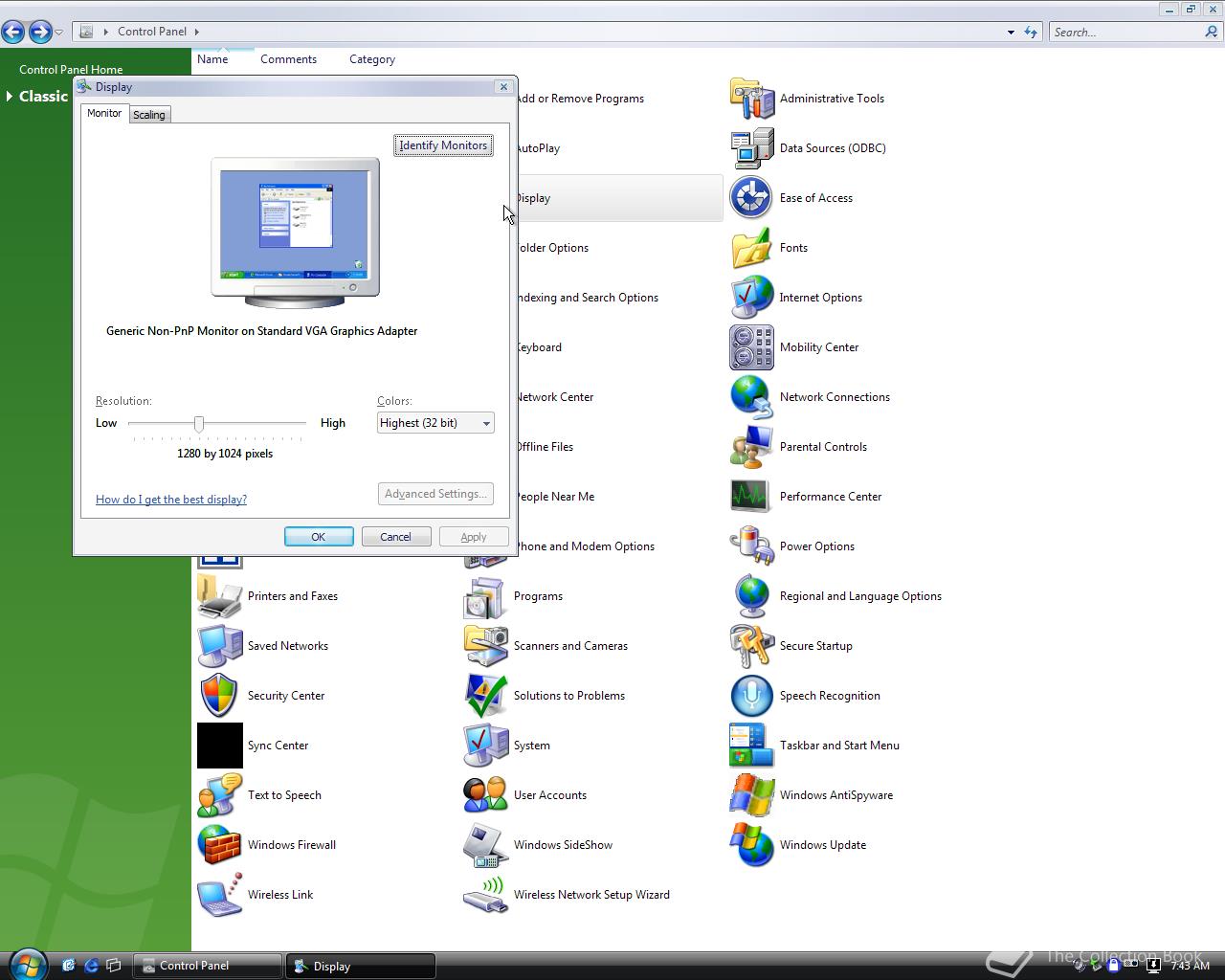The height and width of the screenshot is (980, 1225).
Task: Open Programs icon
Action: [485, 596]
